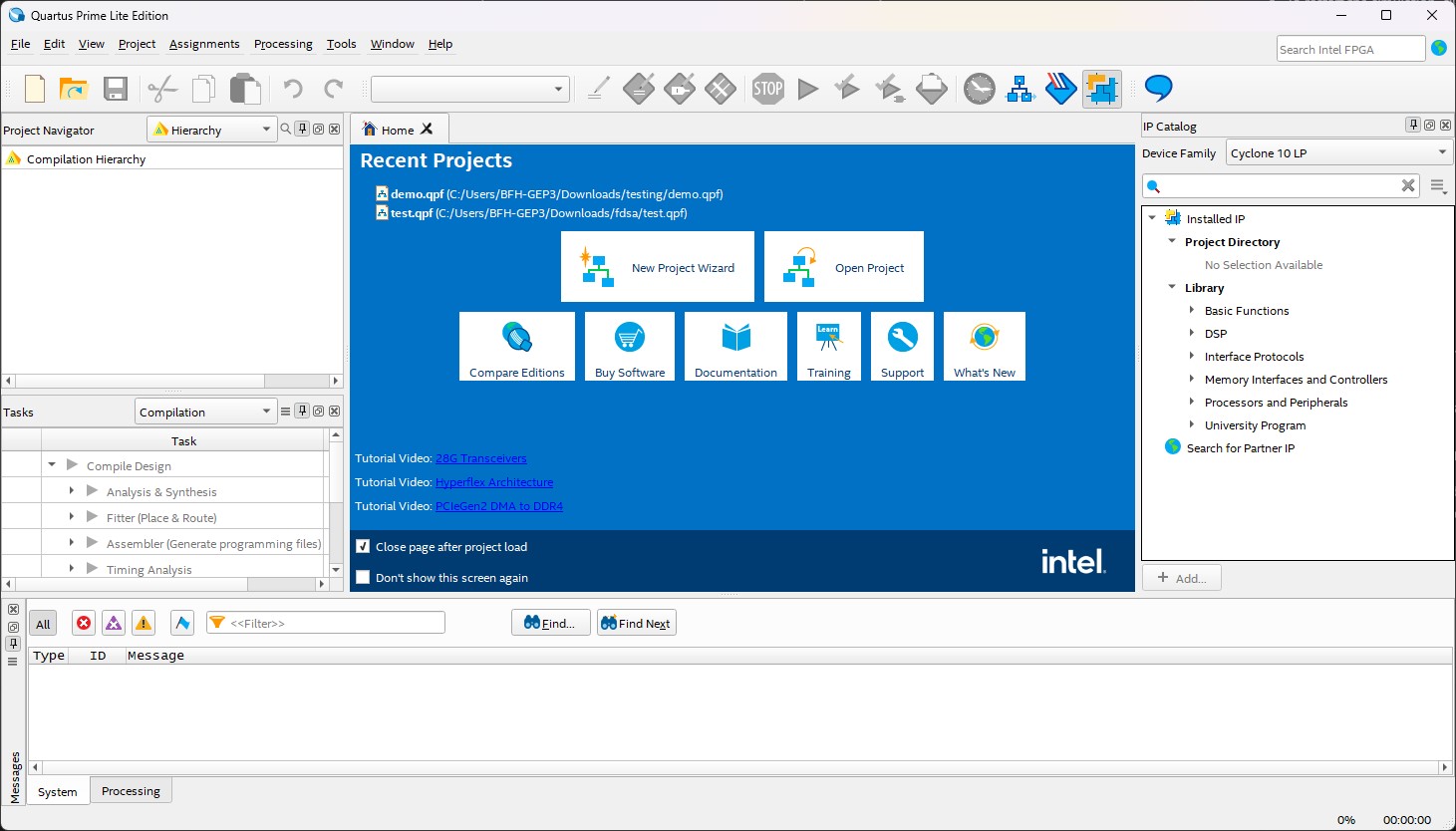Toggle the yellow warning message filter

point(144,623)
